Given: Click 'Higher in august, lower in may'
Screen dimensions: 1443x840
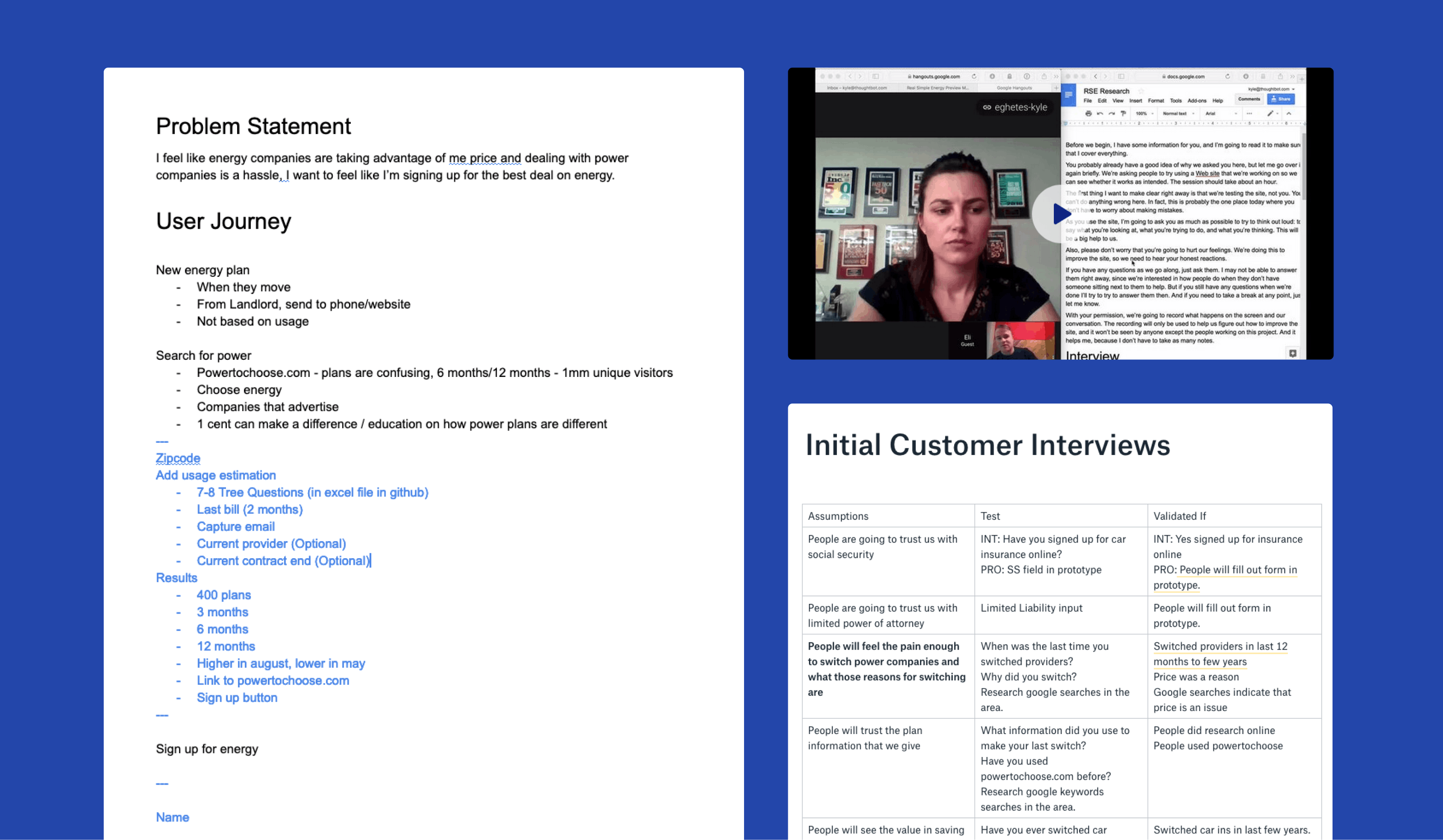Looking at the screenshot, I should pyautogui.click(x=281, y=664).
